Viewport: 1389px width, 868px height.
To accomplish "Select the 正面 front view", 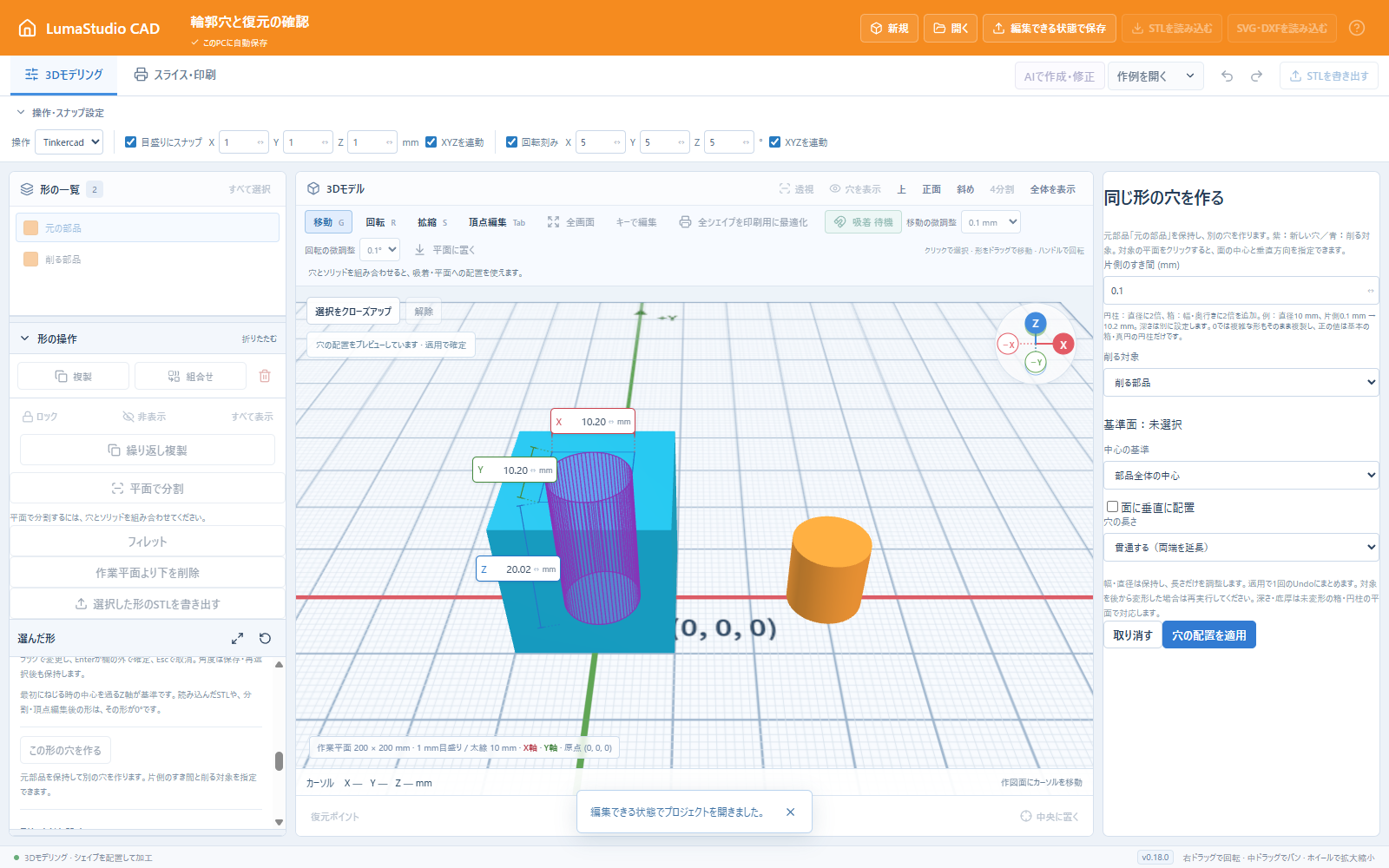I will point(931,189).
